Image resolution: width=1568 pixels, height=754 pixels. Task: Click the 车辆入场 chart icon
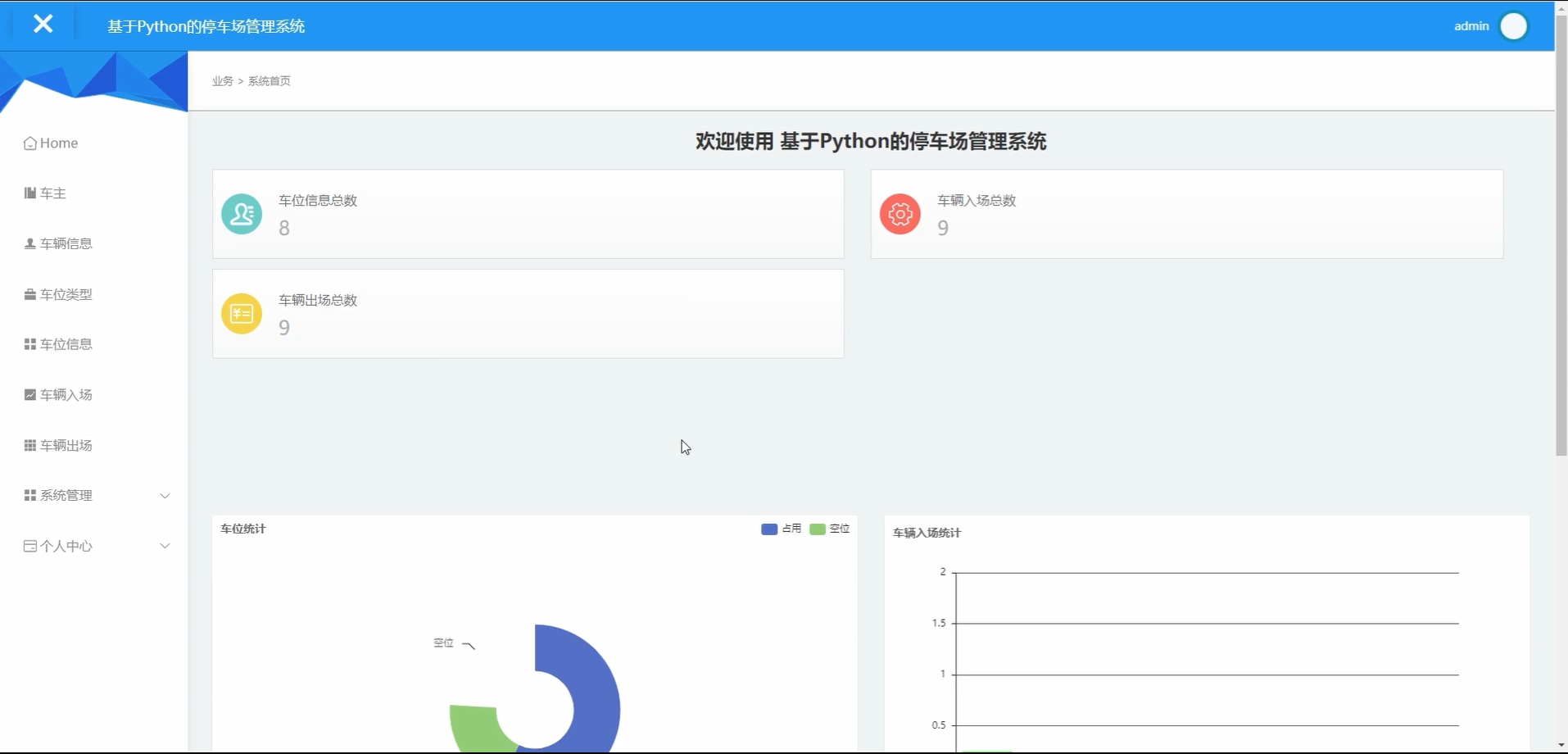tap(30, 395)
